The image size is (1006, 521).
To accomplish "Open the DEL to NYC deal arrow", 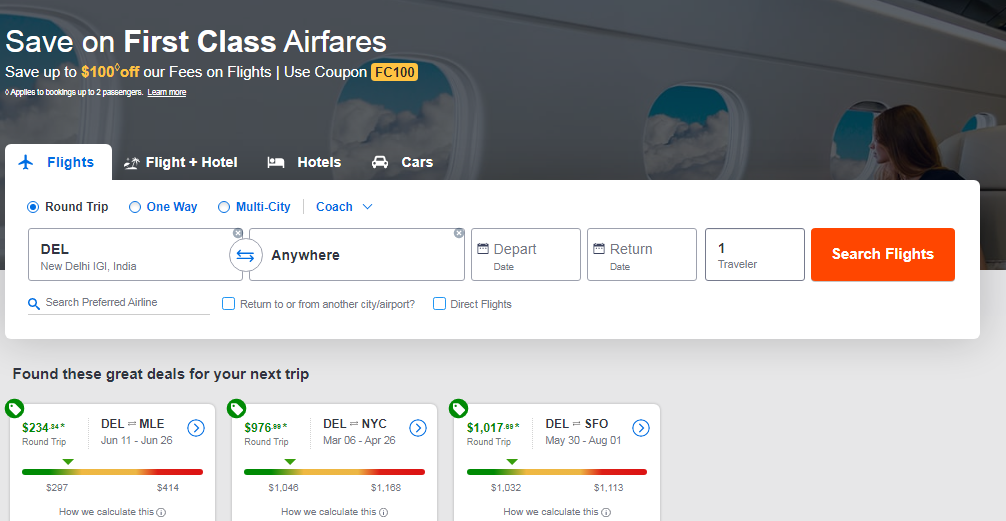I will click(x=418, y=428).
